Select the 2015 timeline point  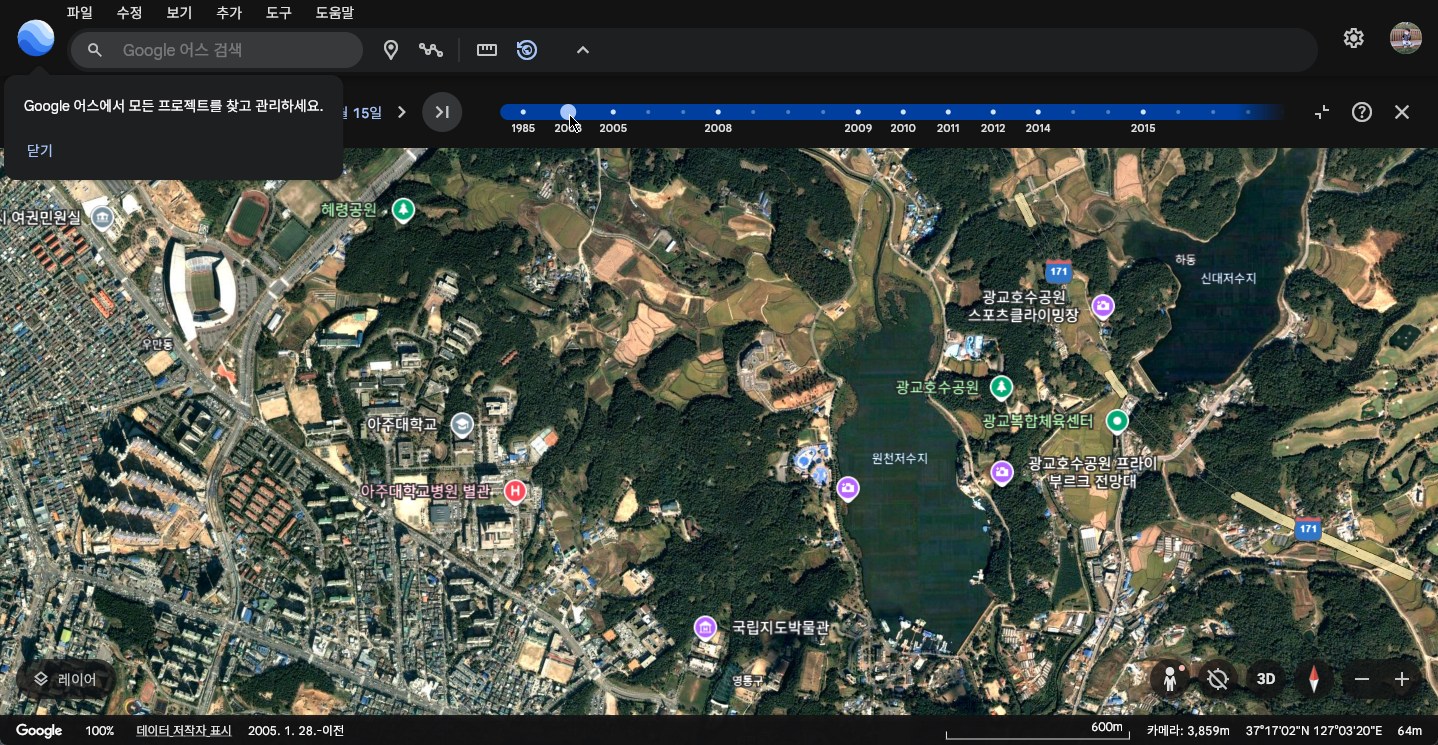coord(1143,112)
